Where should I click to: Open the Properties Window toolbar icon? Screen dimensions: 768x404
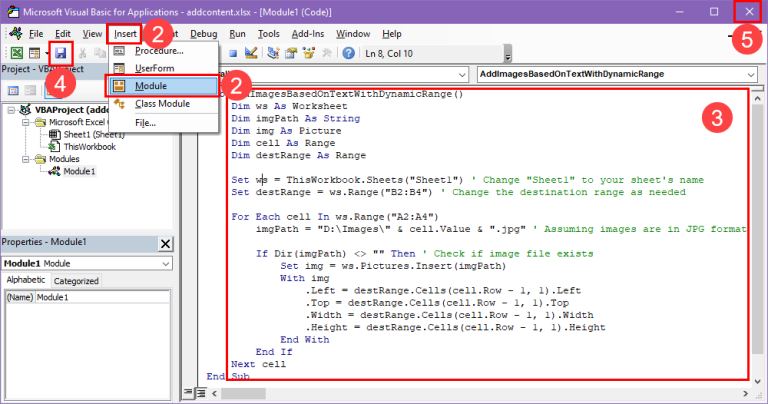(x=291, y=53)
